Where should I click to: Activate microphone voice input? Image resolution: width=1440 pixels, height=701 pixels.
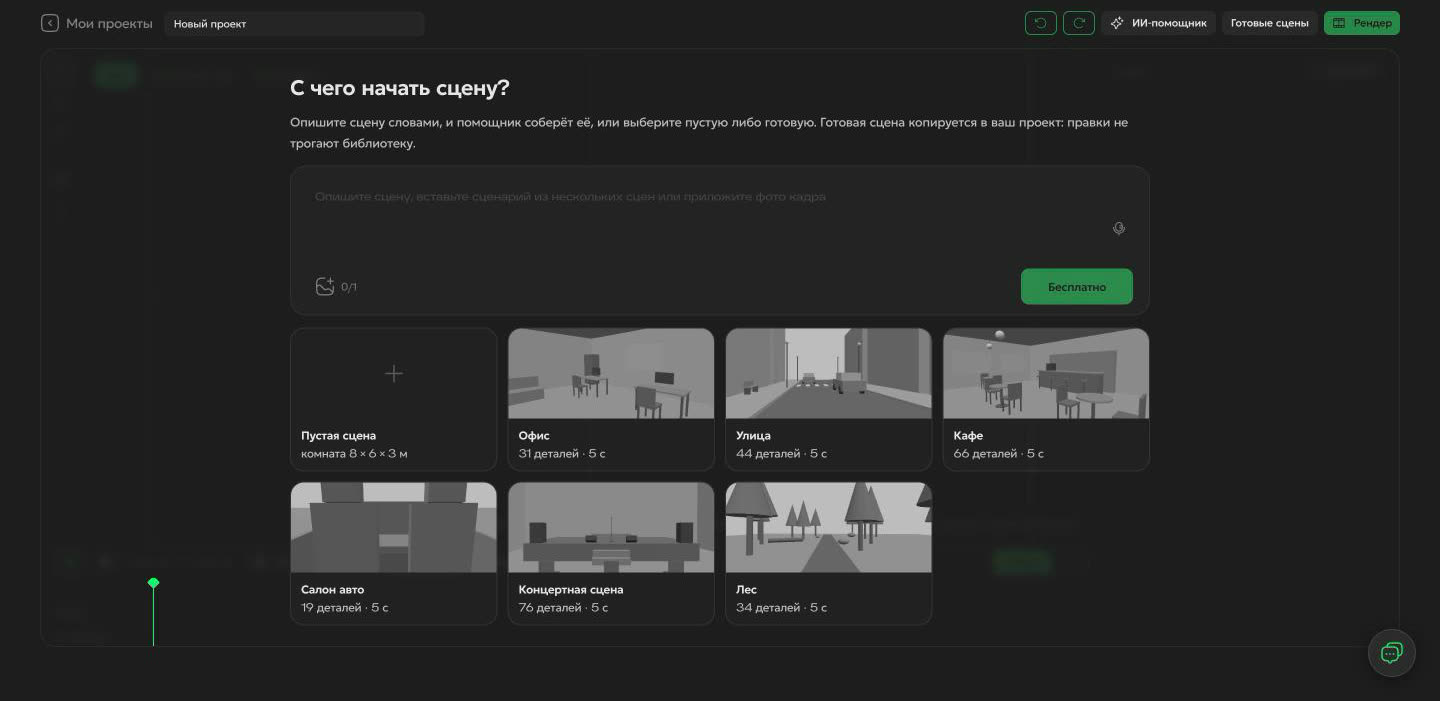[x=1119, y=228]
